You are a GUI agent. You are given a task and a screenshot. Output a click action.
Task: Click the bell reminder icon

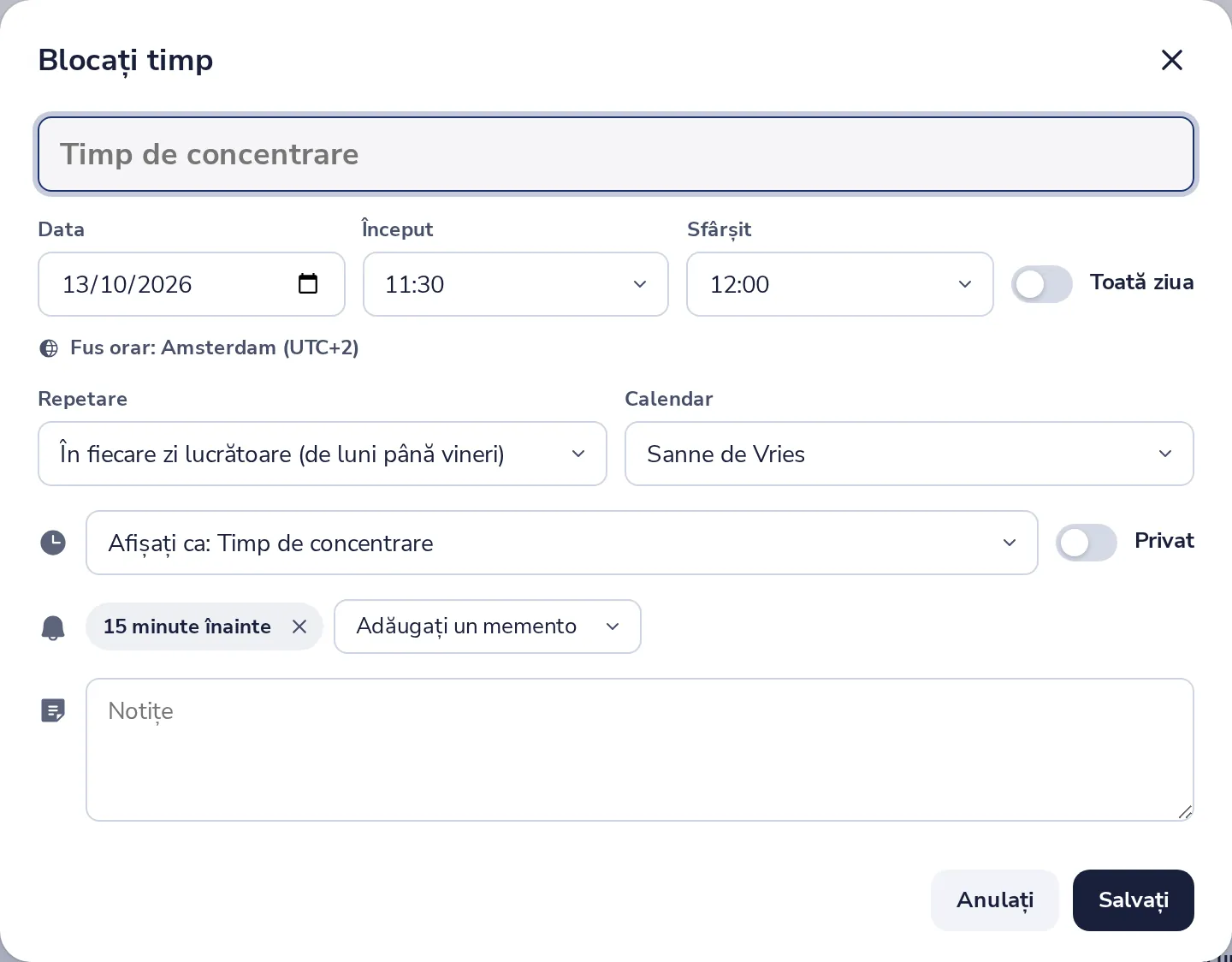53,627
